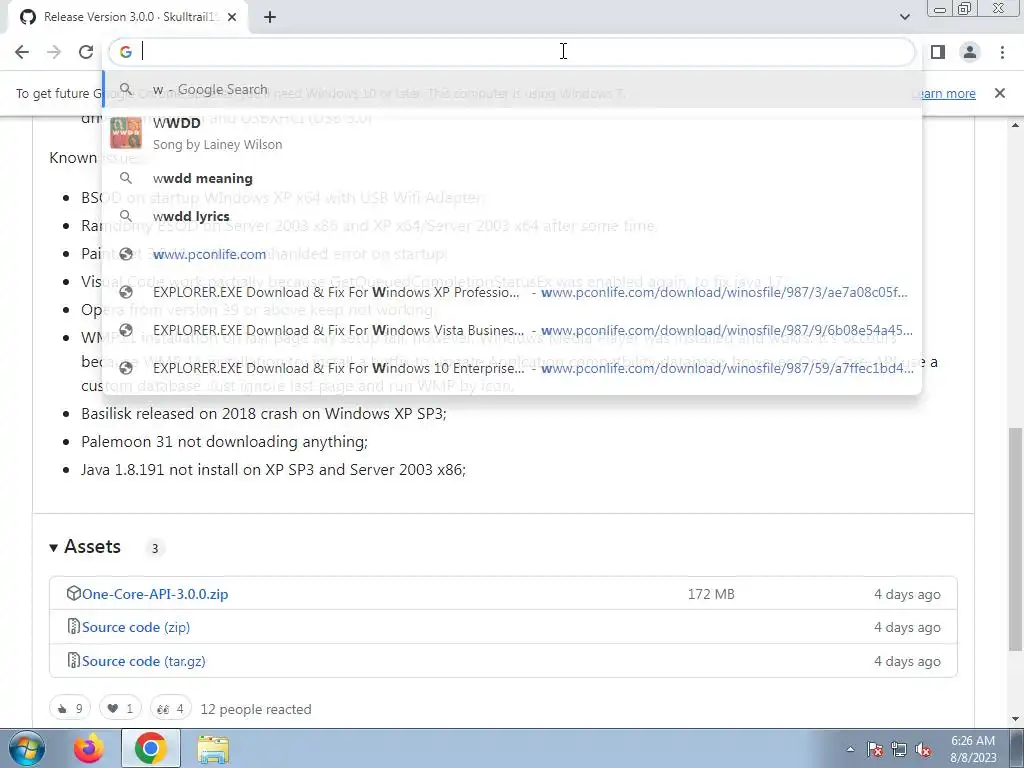This screenshot has height=768, width=1024.
Task: Open the profile avatar icon
Action: 970,52
